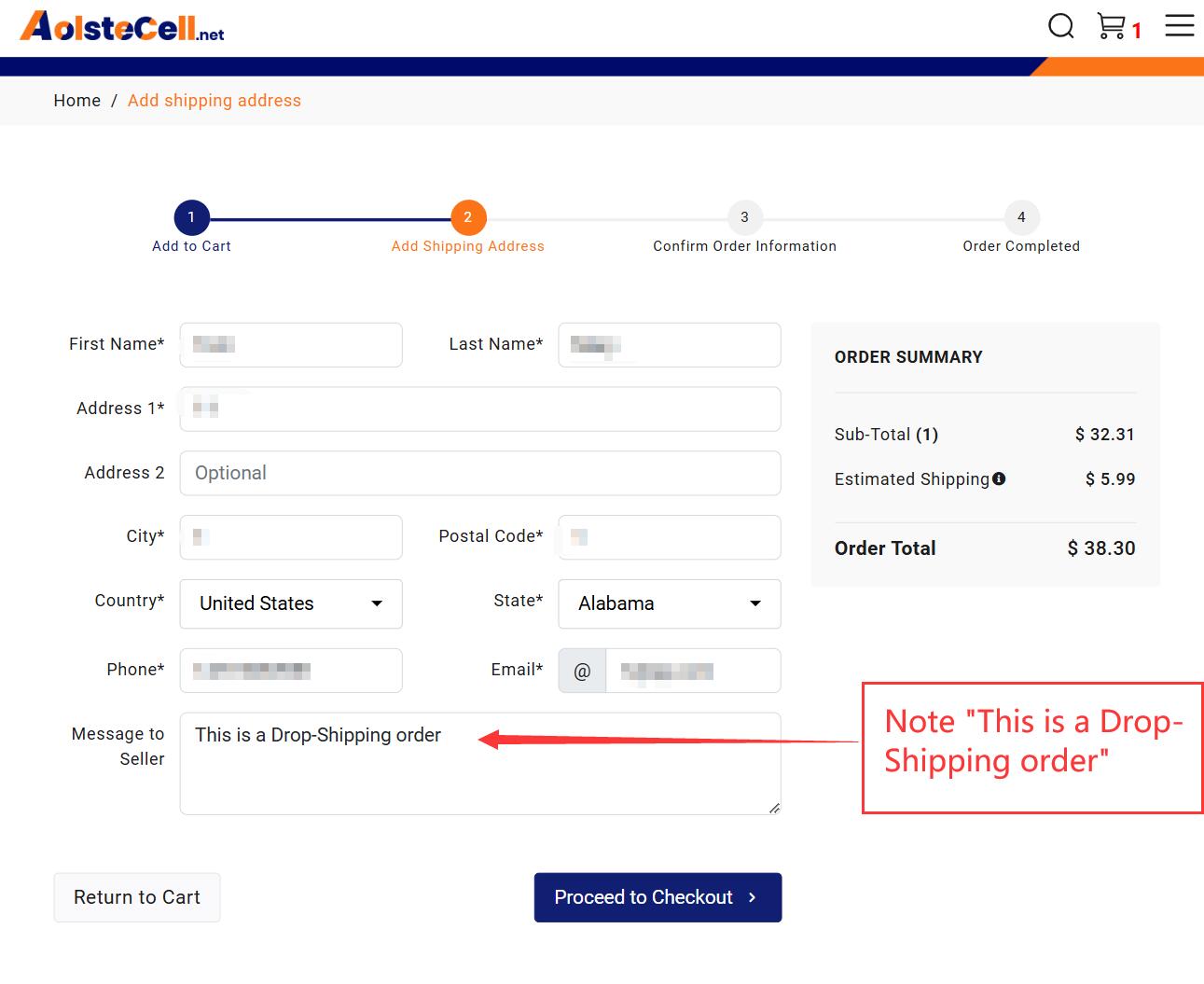Click the Add shipping address breadcrumb
The image size is (1204, 984).
pyautogui.click(x=214, y=100)
